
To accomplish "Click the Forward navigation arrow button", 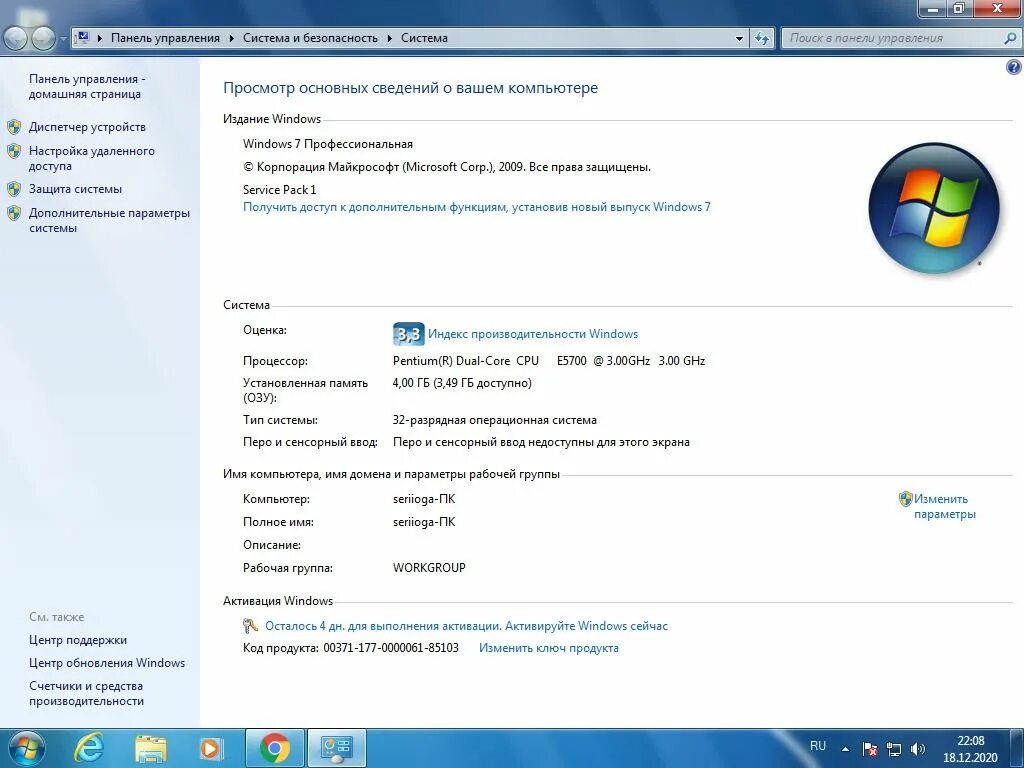I will coord(43,39).
